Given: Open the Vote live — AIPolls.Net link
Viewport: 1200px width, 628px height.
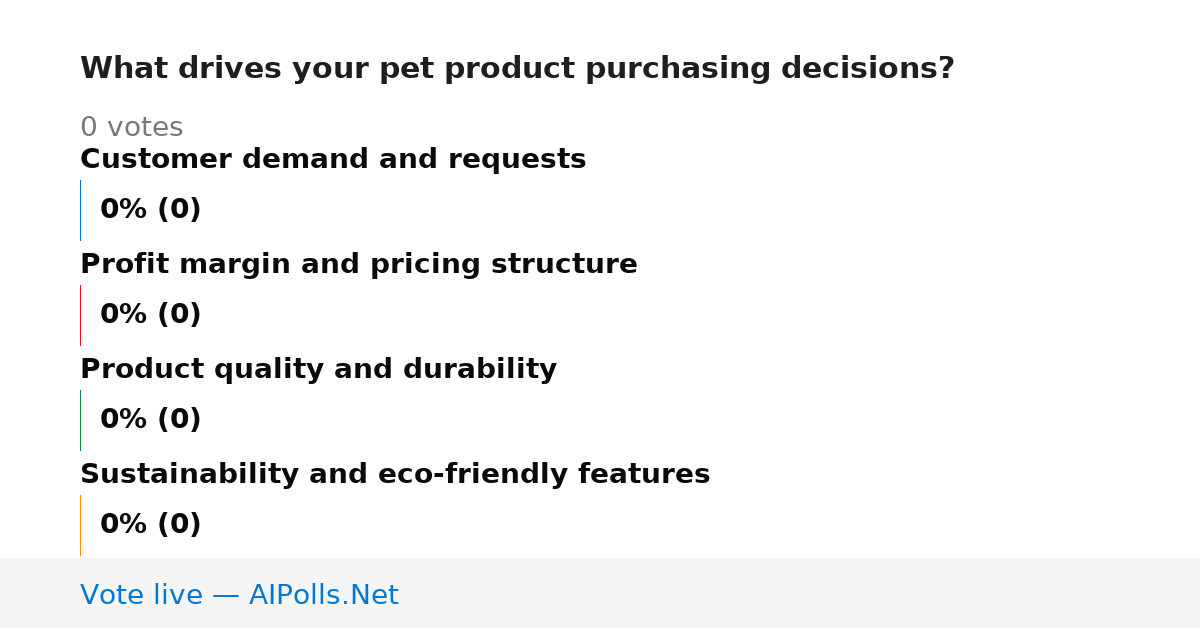Looking at the screenshot, I should point(239,595).
